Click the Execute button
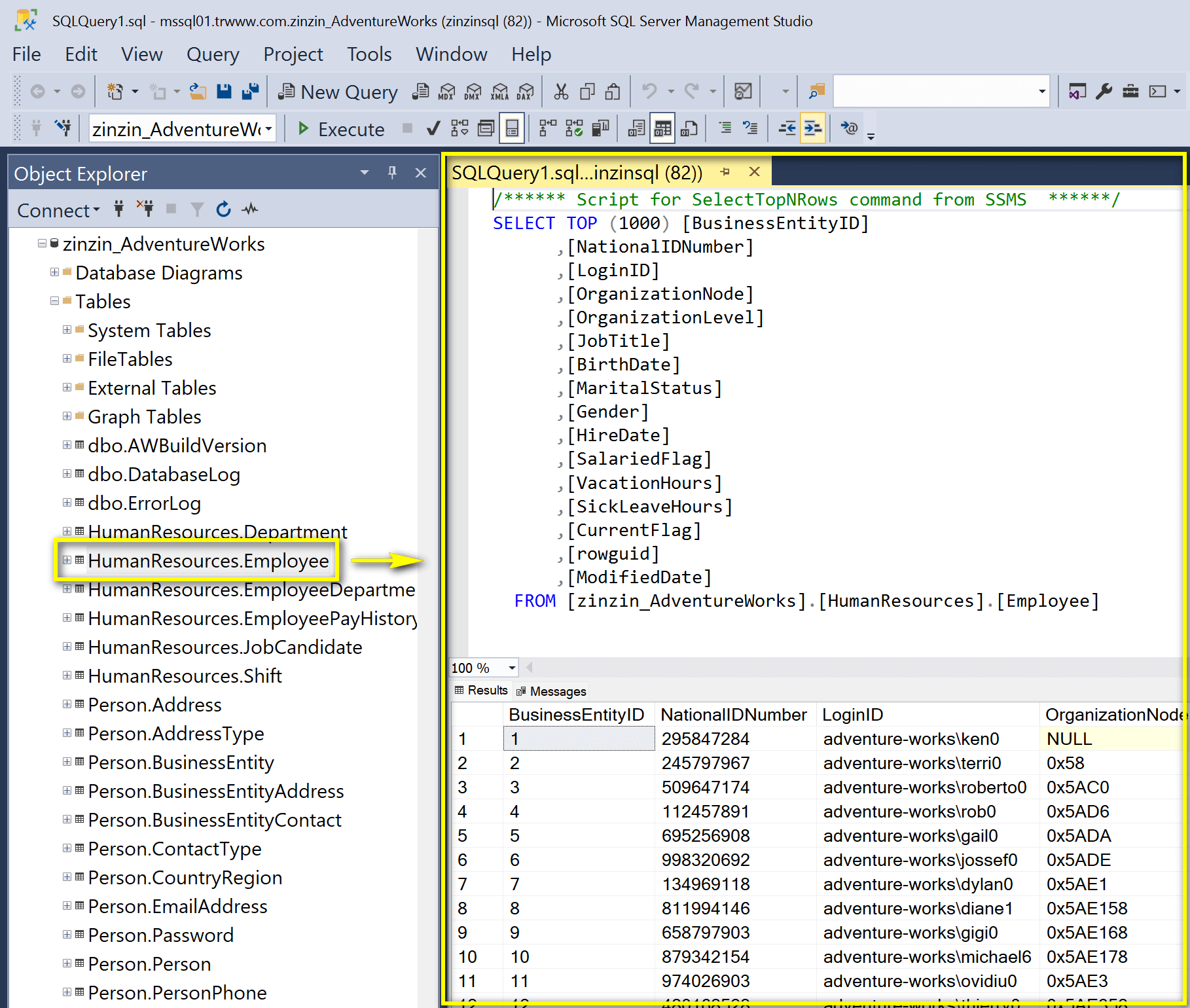Screen dimensions: 1190x1008 341,129
